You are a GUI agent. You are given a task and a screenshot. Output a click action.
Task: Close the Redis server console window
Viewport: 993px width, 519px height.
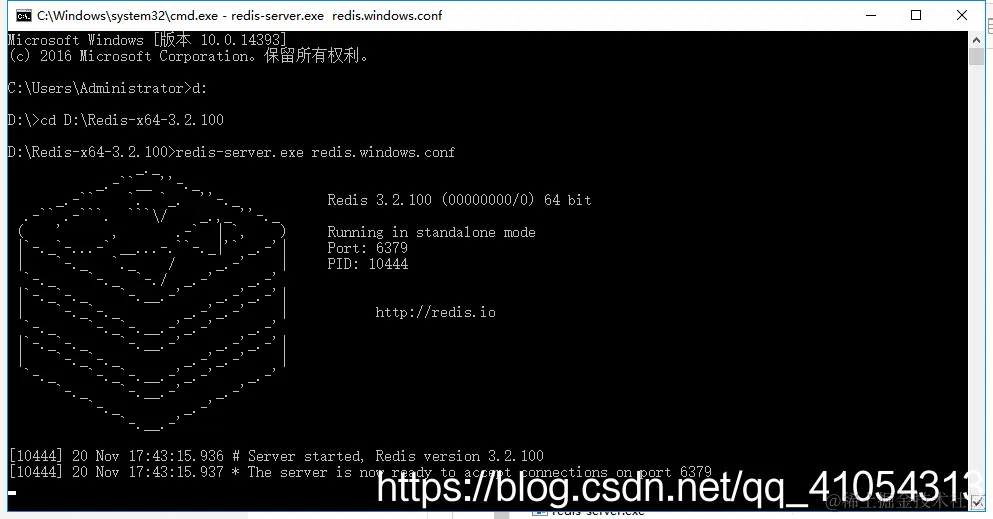pos(961,15)
